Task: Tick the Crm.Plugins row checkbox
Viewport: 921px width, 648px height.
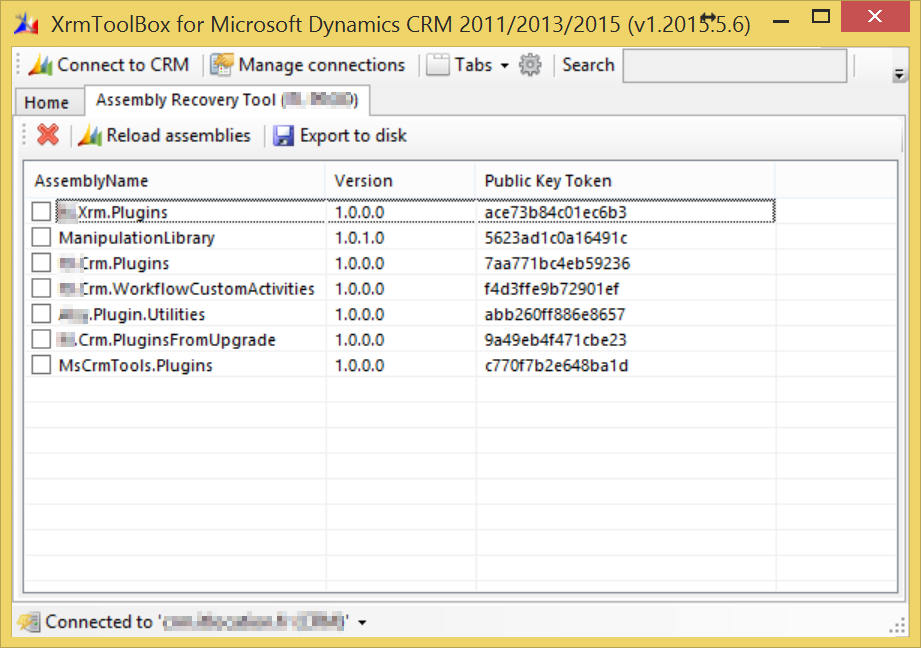Action: tap(41, 263)
